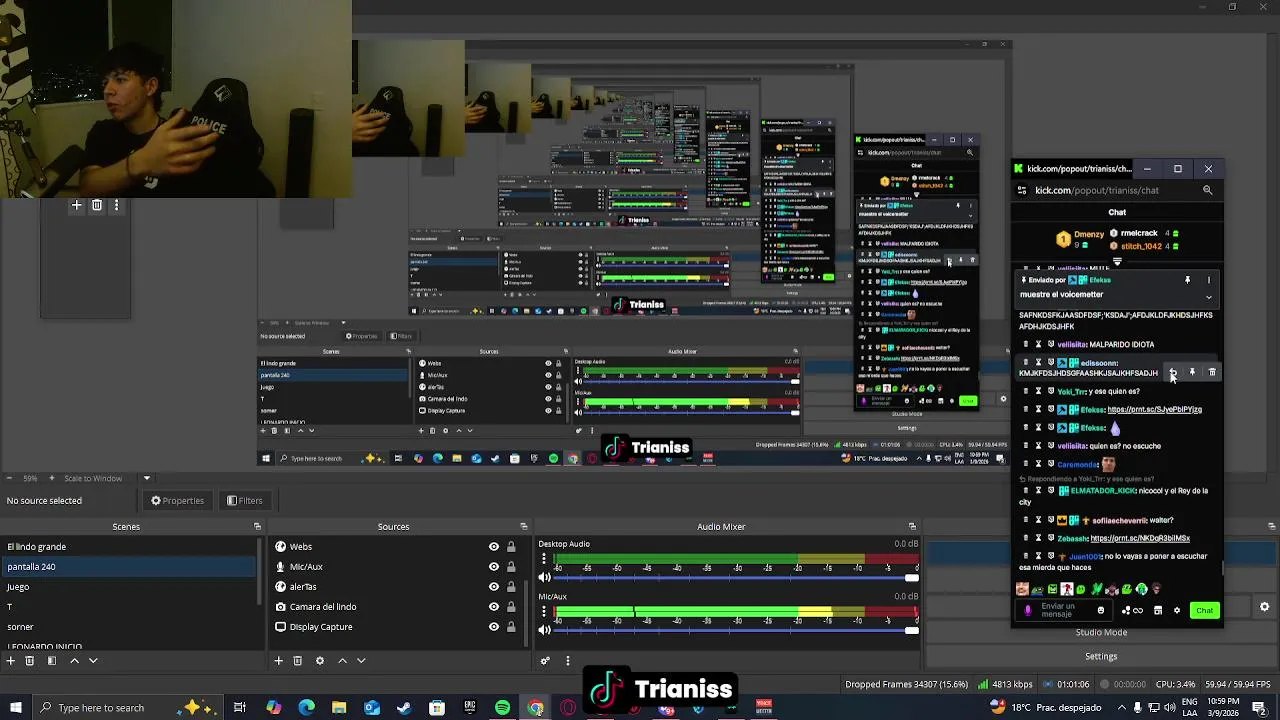Move scene up with Scenes toolbar arrow
This screenshot has width=1280, height=720.
(74, 661)
